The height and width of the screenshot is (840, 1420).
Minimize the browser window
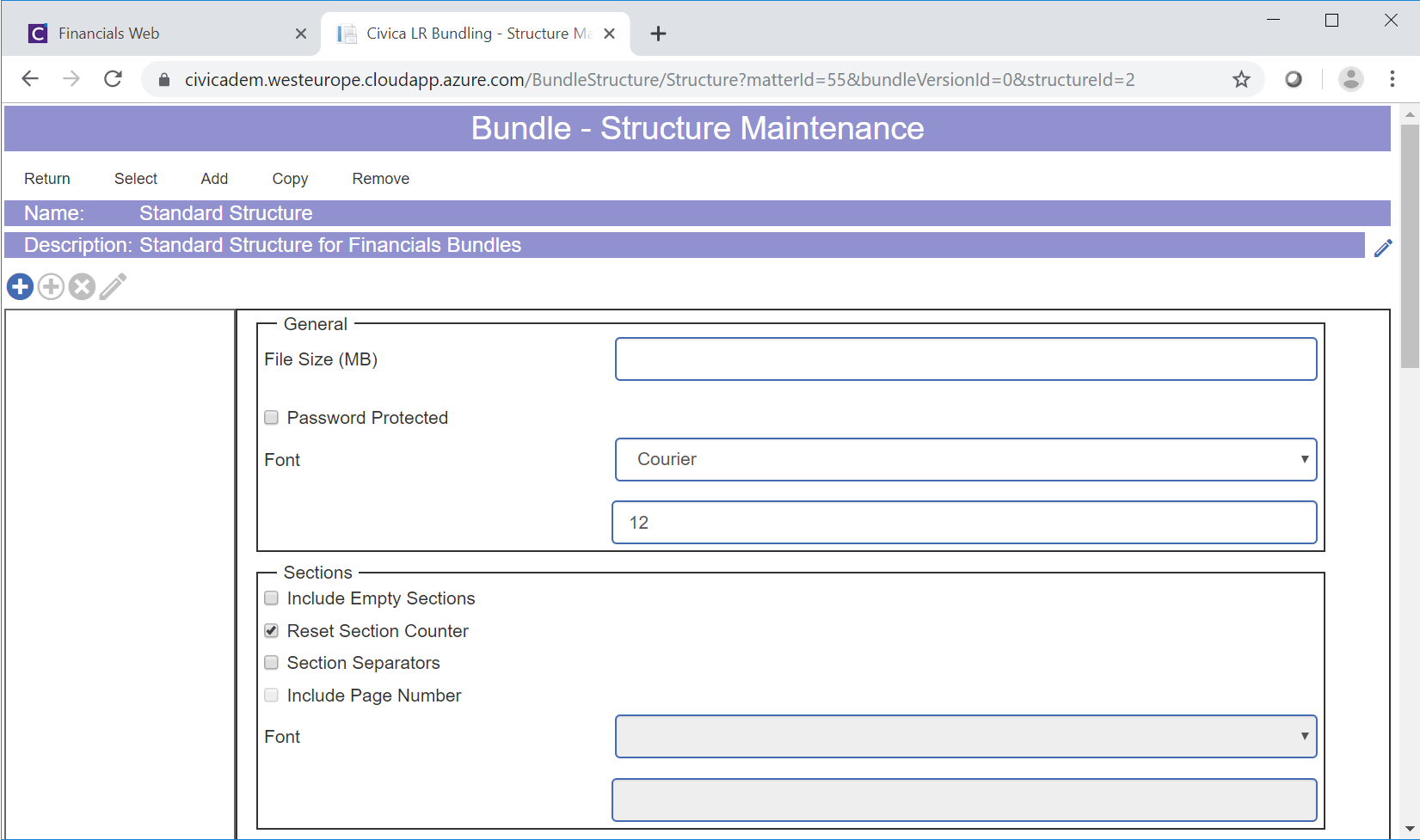[x=1274, y=20]
